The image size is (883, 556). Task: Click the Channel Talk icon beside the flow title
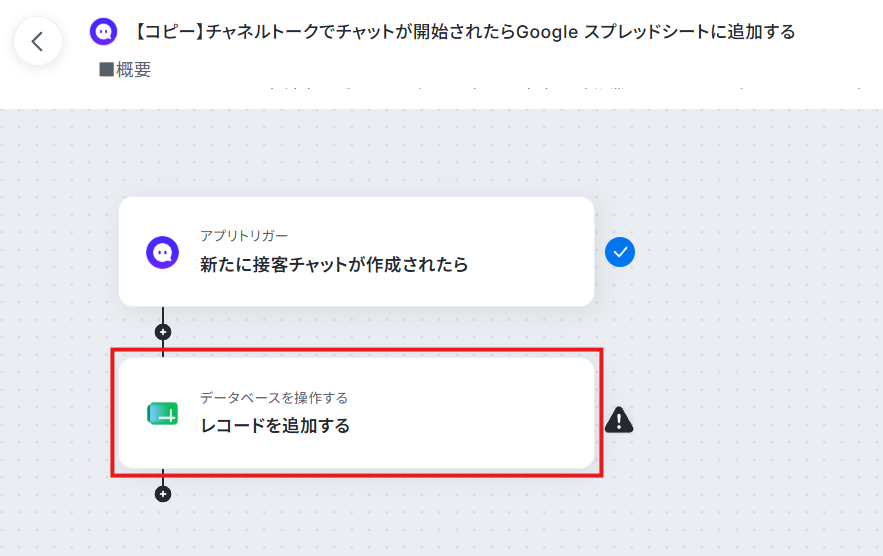click(x=104, y=32)
